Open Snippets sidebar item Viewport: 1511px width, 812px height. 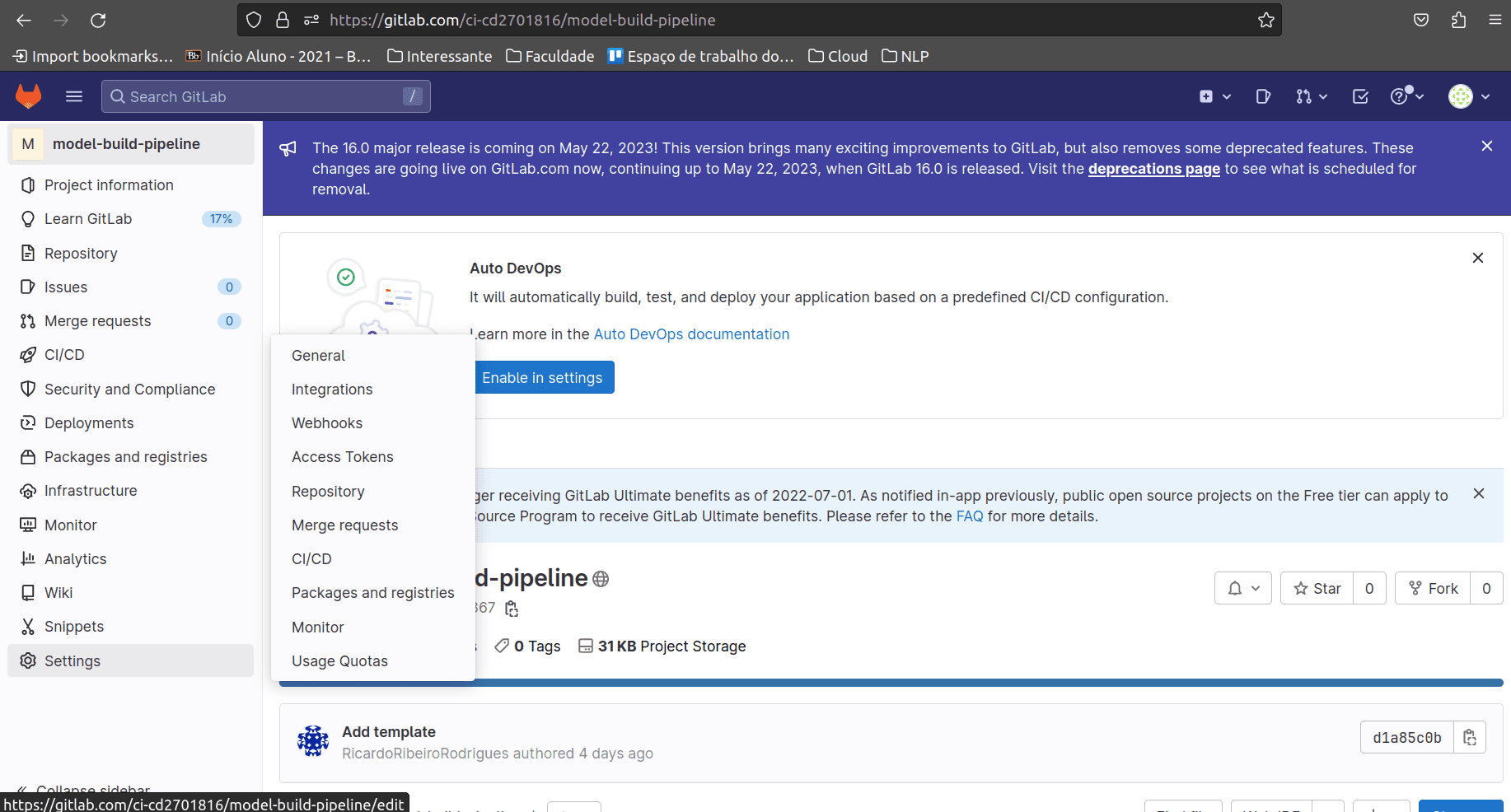(131, 627)
